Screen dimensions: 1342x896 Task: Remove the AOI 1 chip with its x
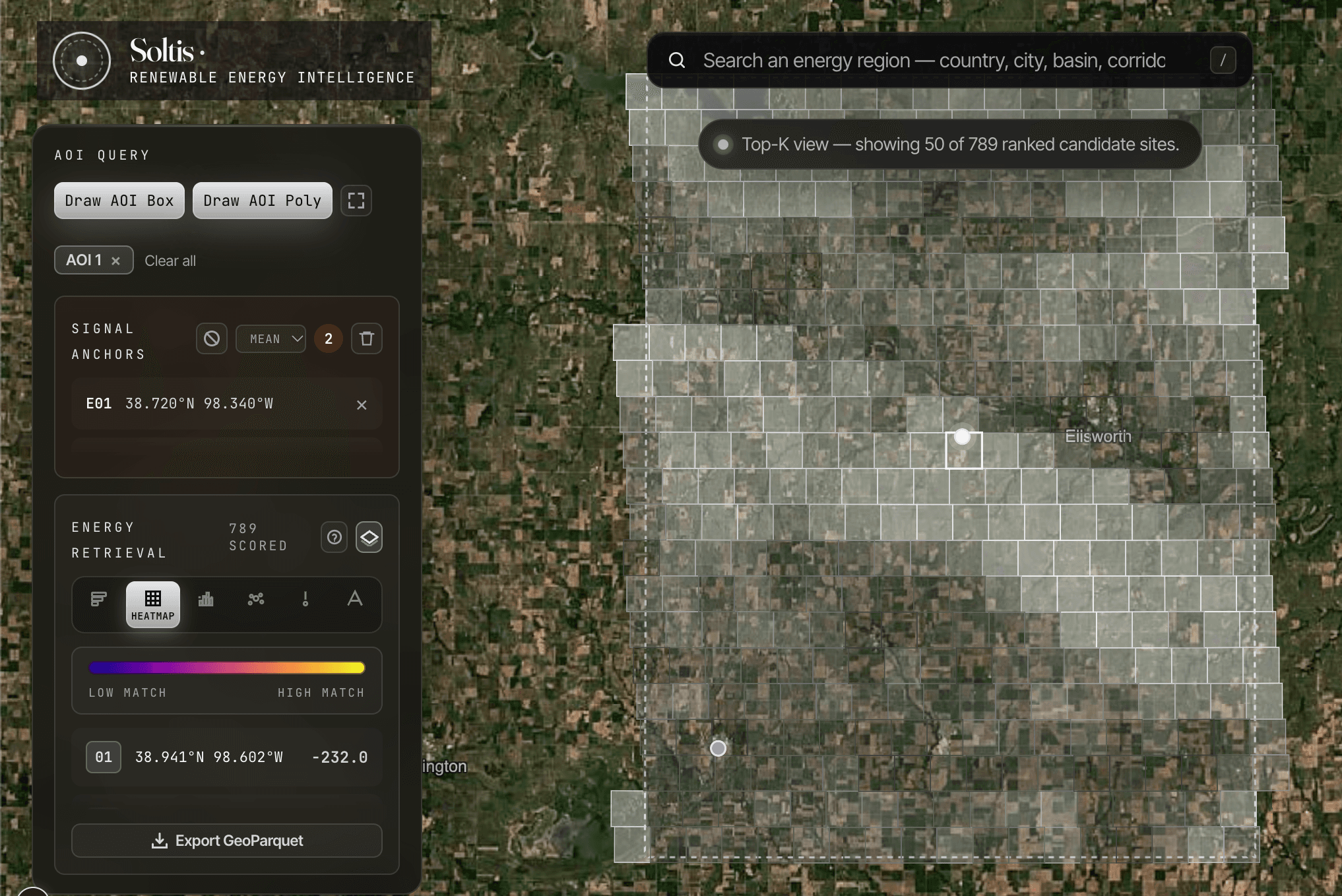pos(116,261)
